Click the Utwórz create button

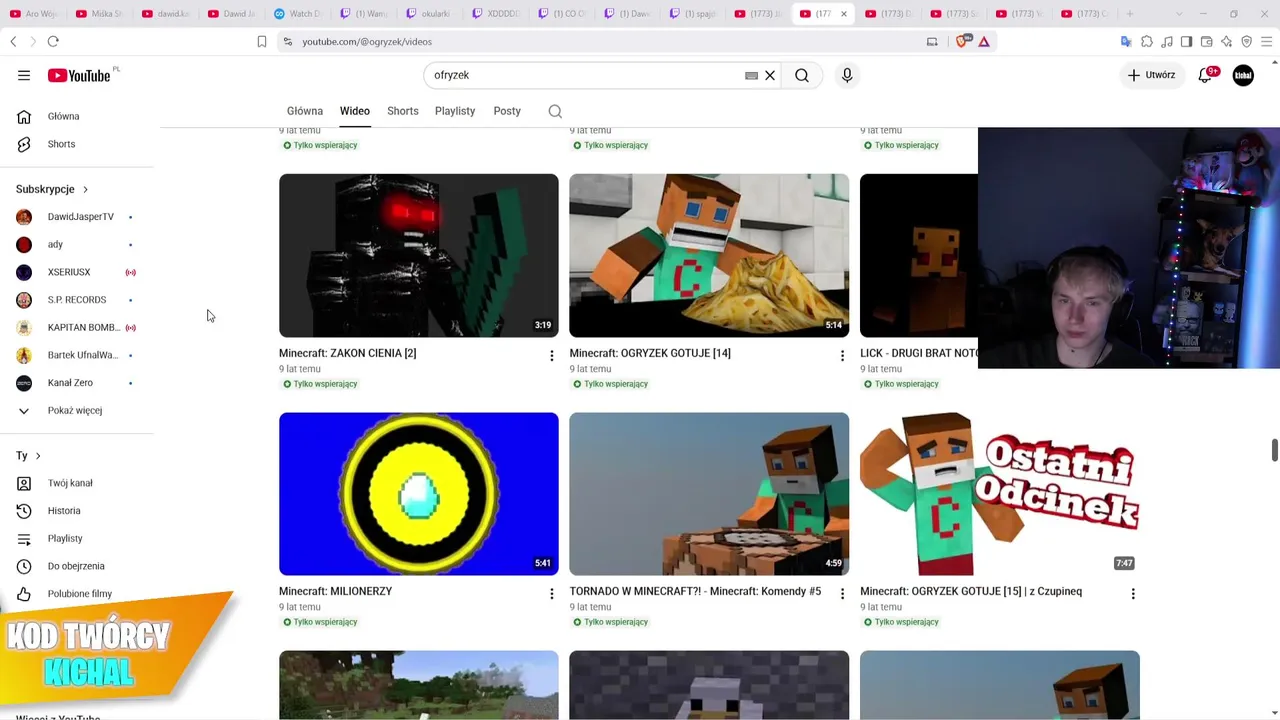1151,75
